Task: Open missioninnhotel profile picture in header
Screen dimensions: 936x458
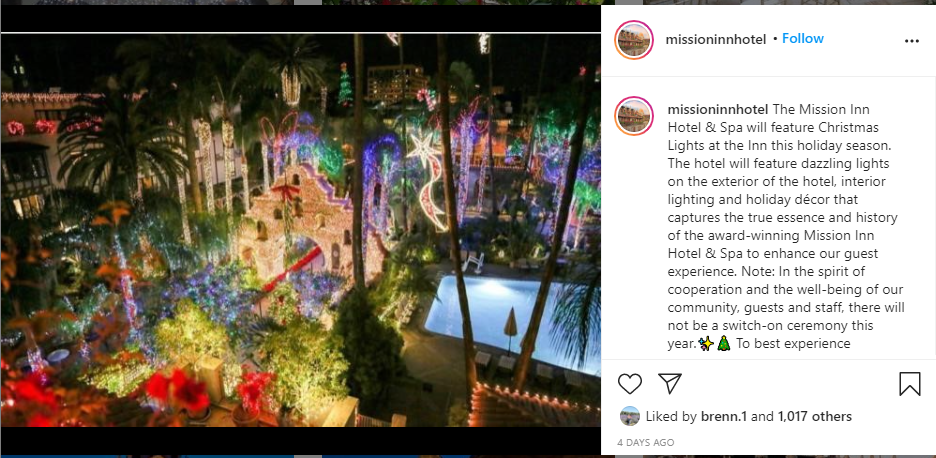Action: click(x=634, y=40)
